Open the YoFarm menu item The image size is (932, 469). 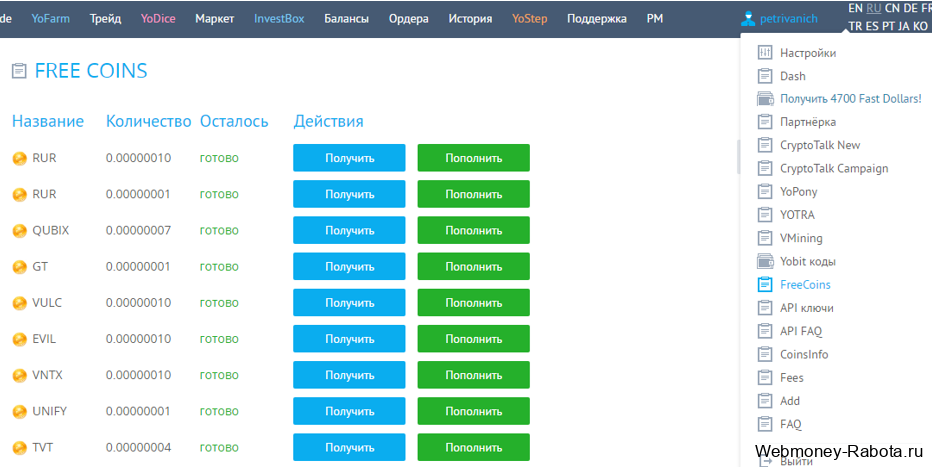tap(51, 18)
